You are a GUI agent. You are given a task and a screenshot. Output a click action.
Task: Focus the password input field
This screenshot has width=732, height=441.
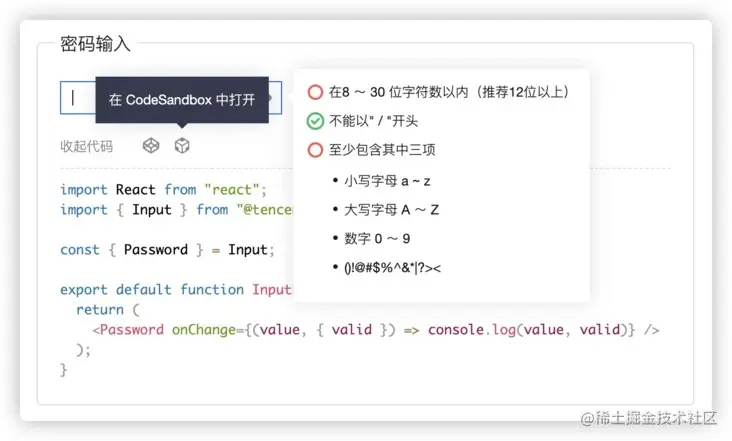click(x=80, y=97)
